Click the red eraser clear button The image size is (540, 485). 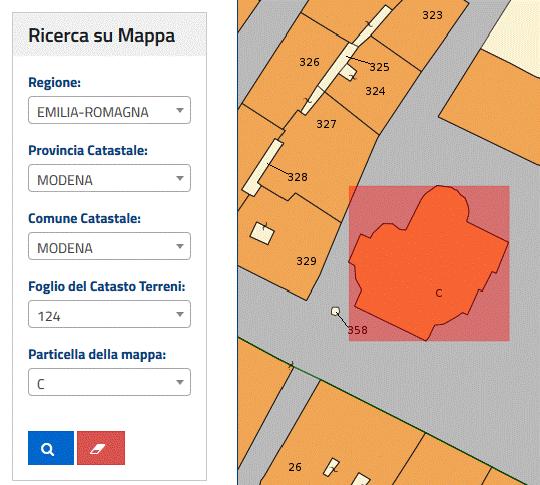tap(101, 448)
